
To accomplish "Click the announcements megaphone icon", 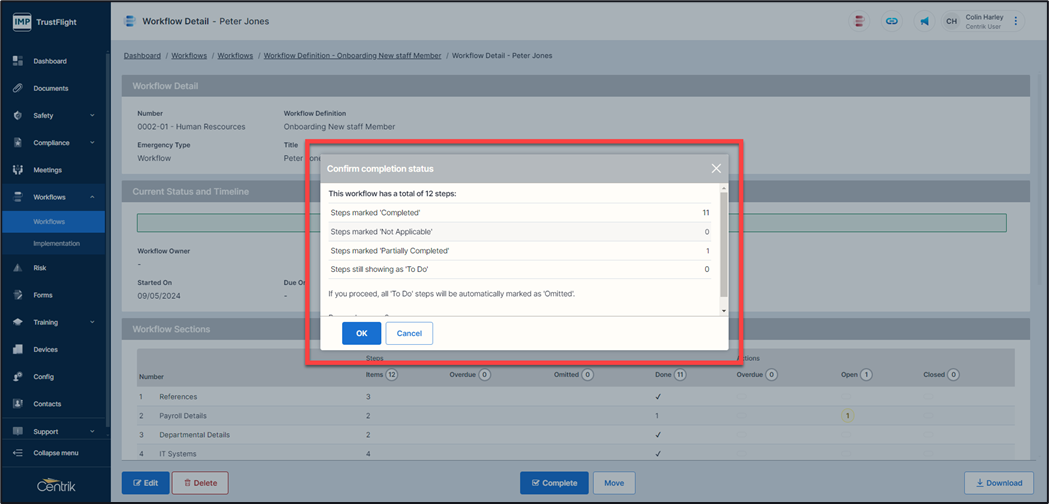I will 924,21.
